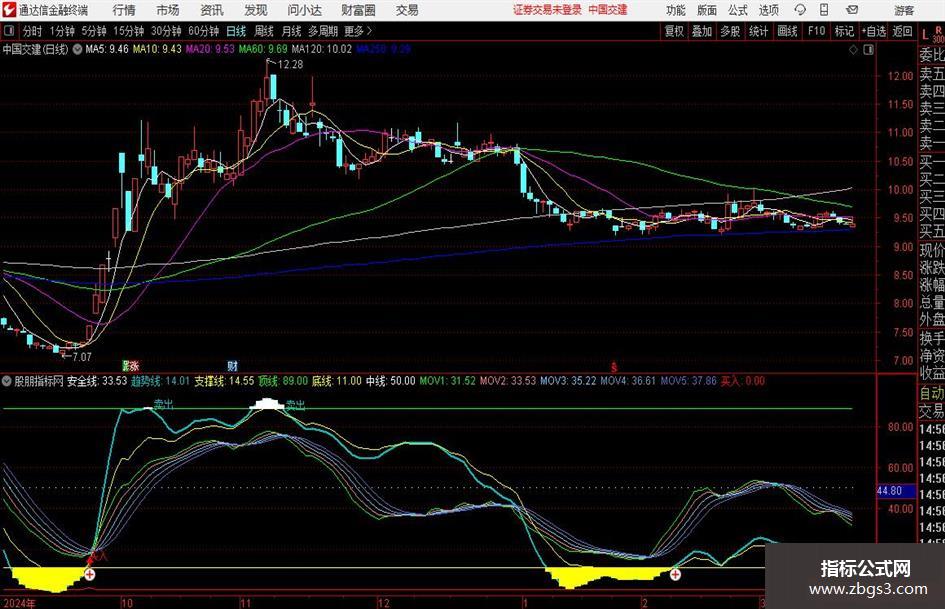Switch to the 30分钟 period tab

166,31
